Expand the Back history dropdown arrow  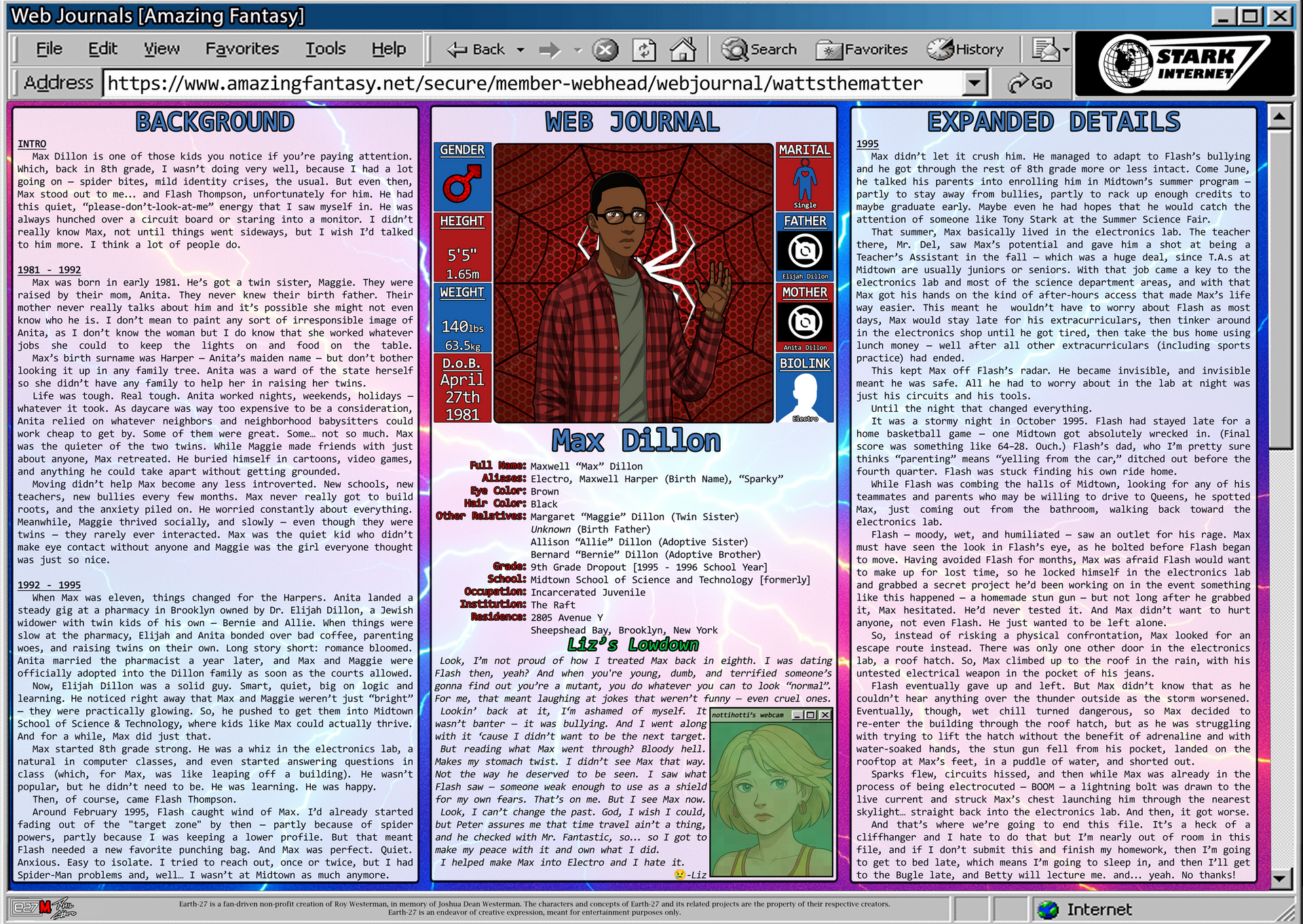521,50
